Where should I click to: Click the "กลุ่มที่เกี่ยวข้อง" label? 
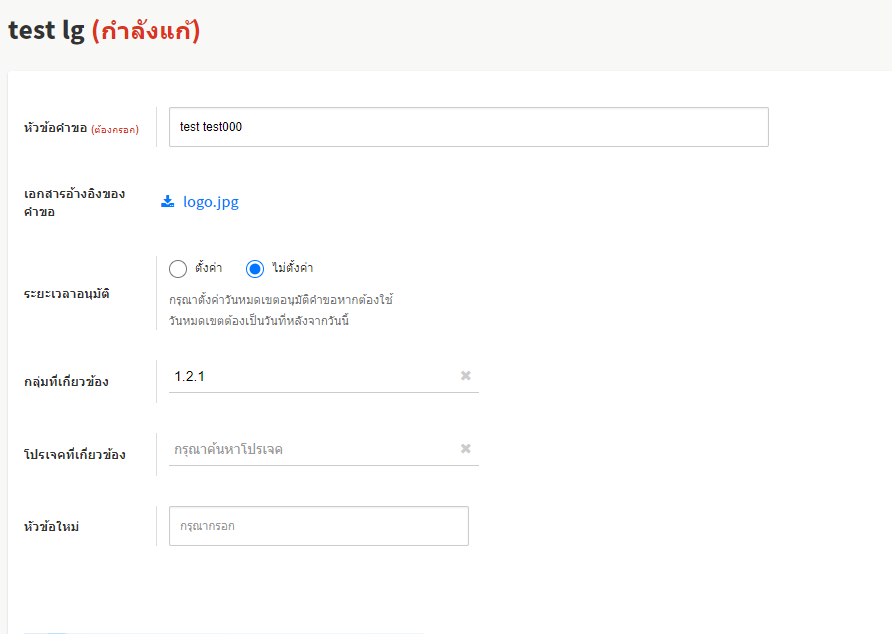click(x=66, y=382)
